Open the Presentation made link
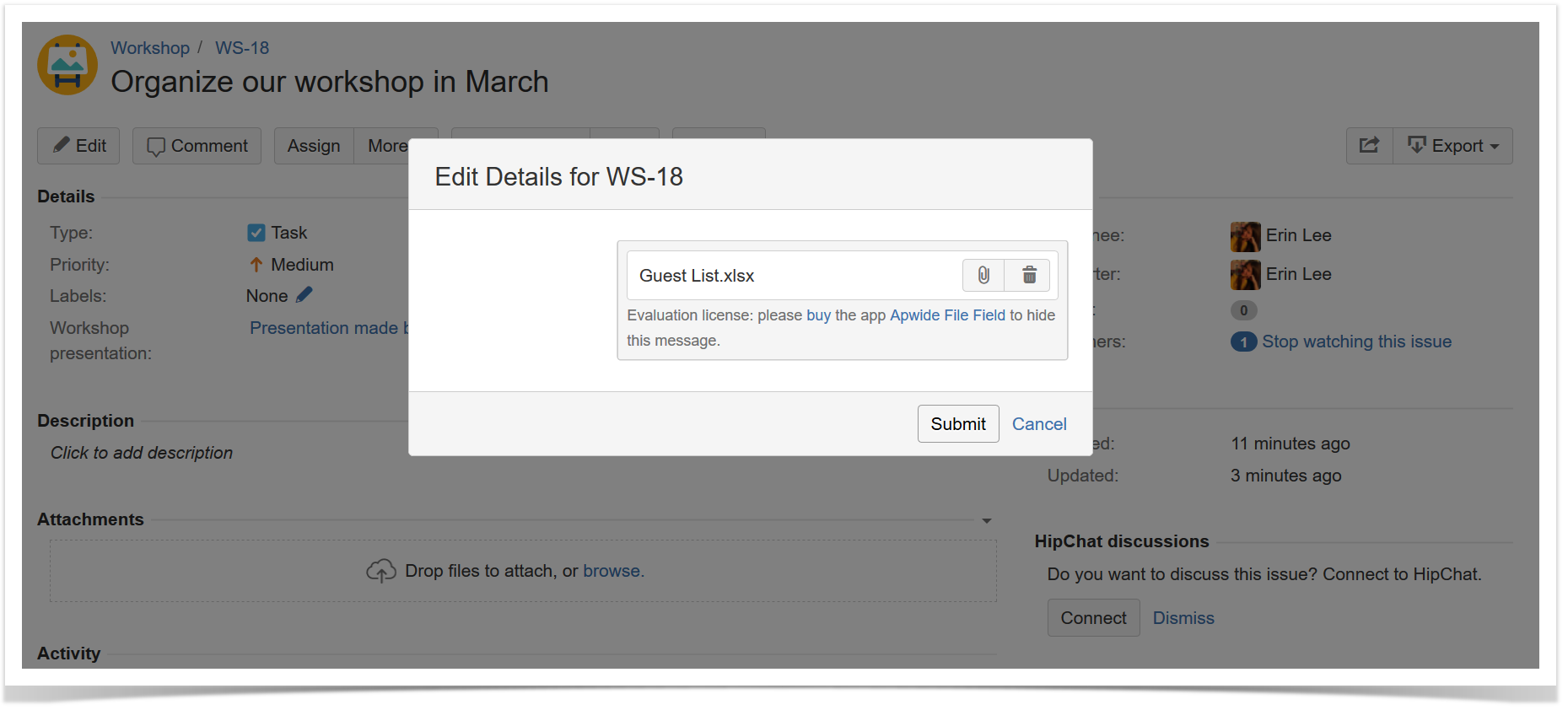This screenshot has width=1568, height=710. tap(329, 328)
